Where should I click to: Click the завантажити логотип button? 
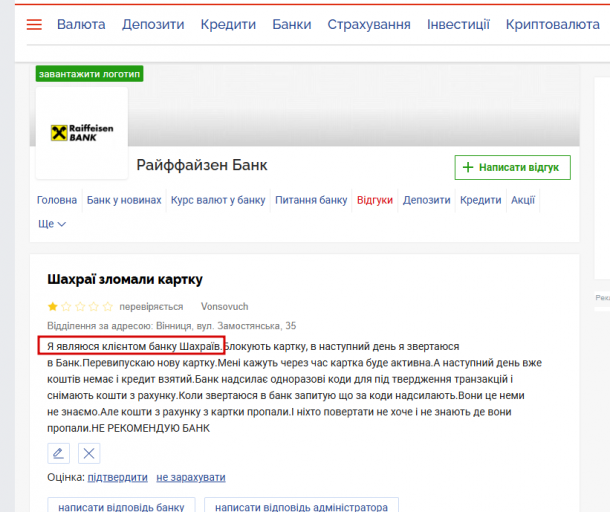point(89,74)
